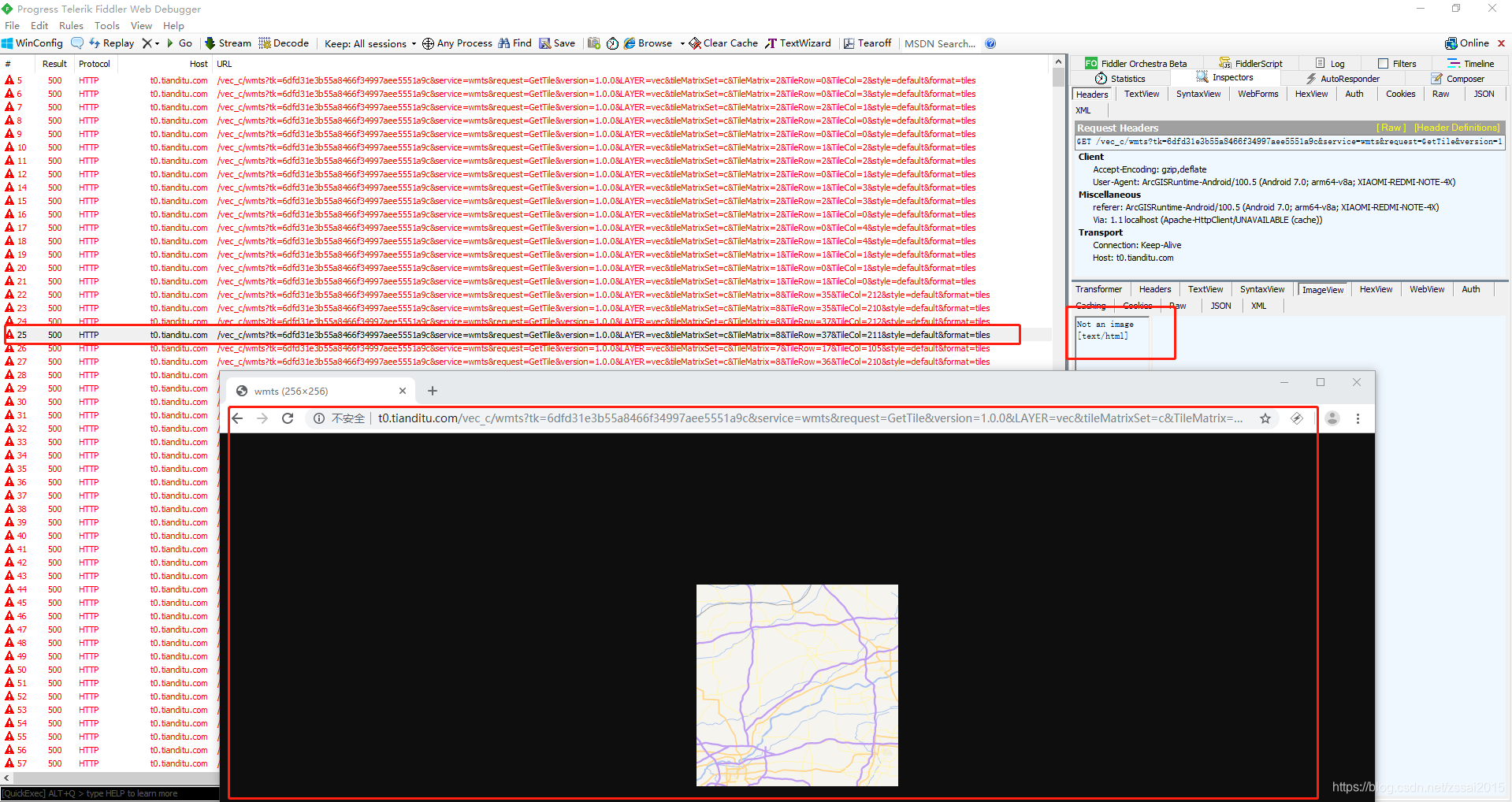Click the comment speech bubble icon
The height and width of the screenshot is (802, 1512).
pos(77,43)
